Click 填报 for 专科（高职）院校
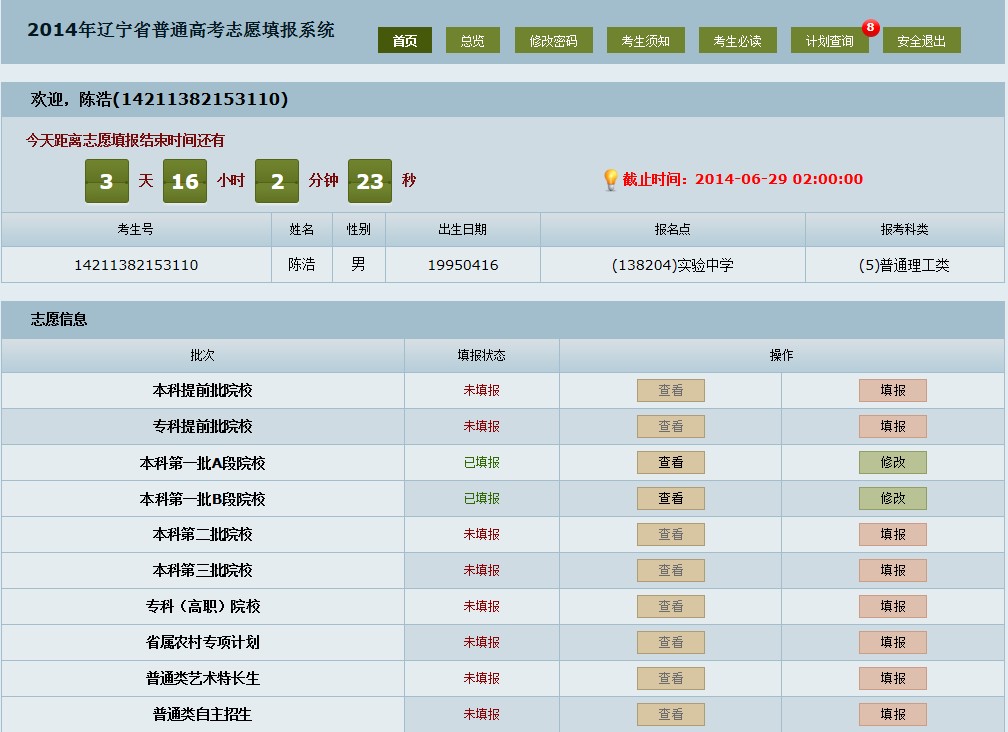 coord(892,606)
